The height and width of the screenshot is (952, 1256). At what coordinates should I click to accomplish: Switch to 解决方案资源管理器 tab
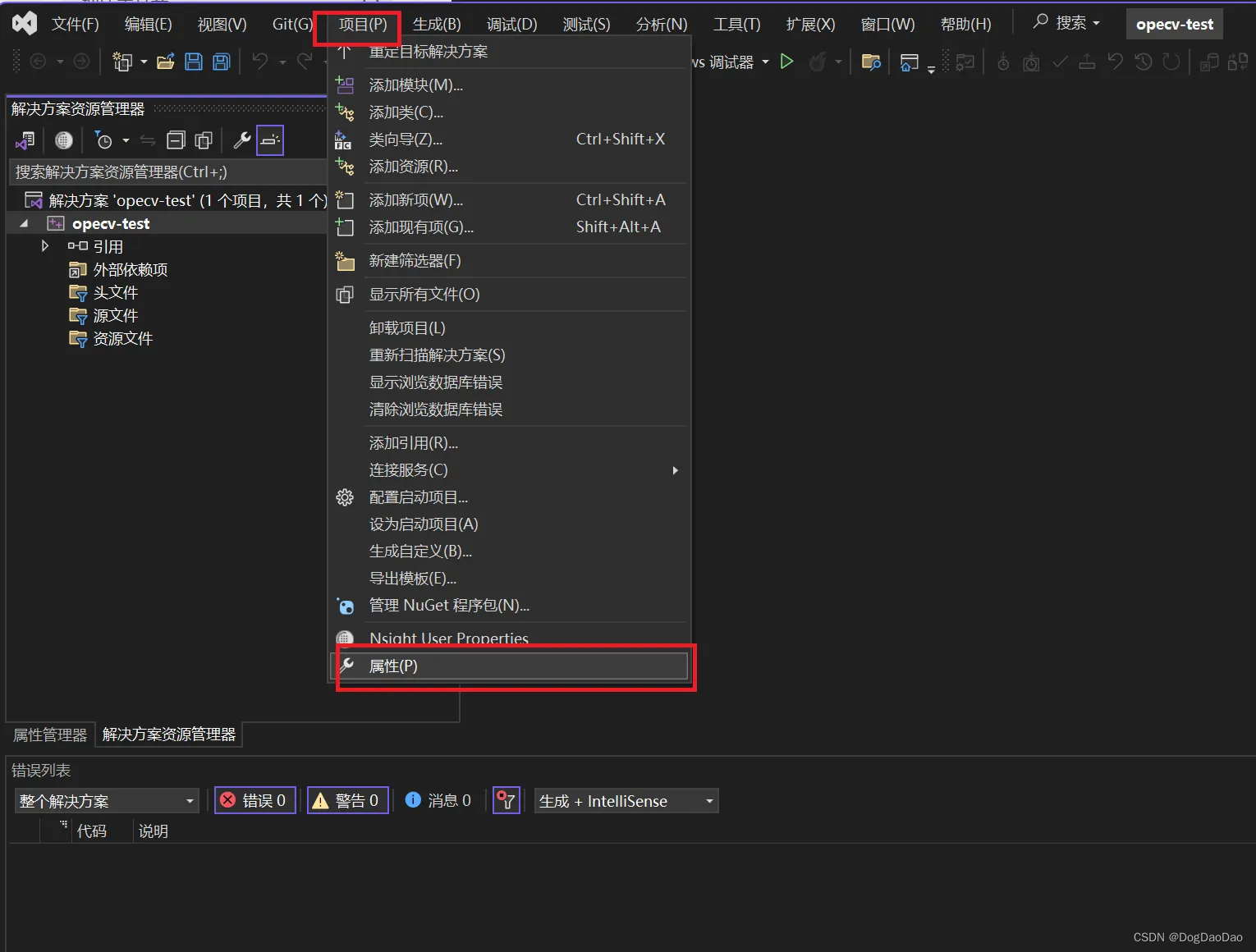click(x=169, y=735)
